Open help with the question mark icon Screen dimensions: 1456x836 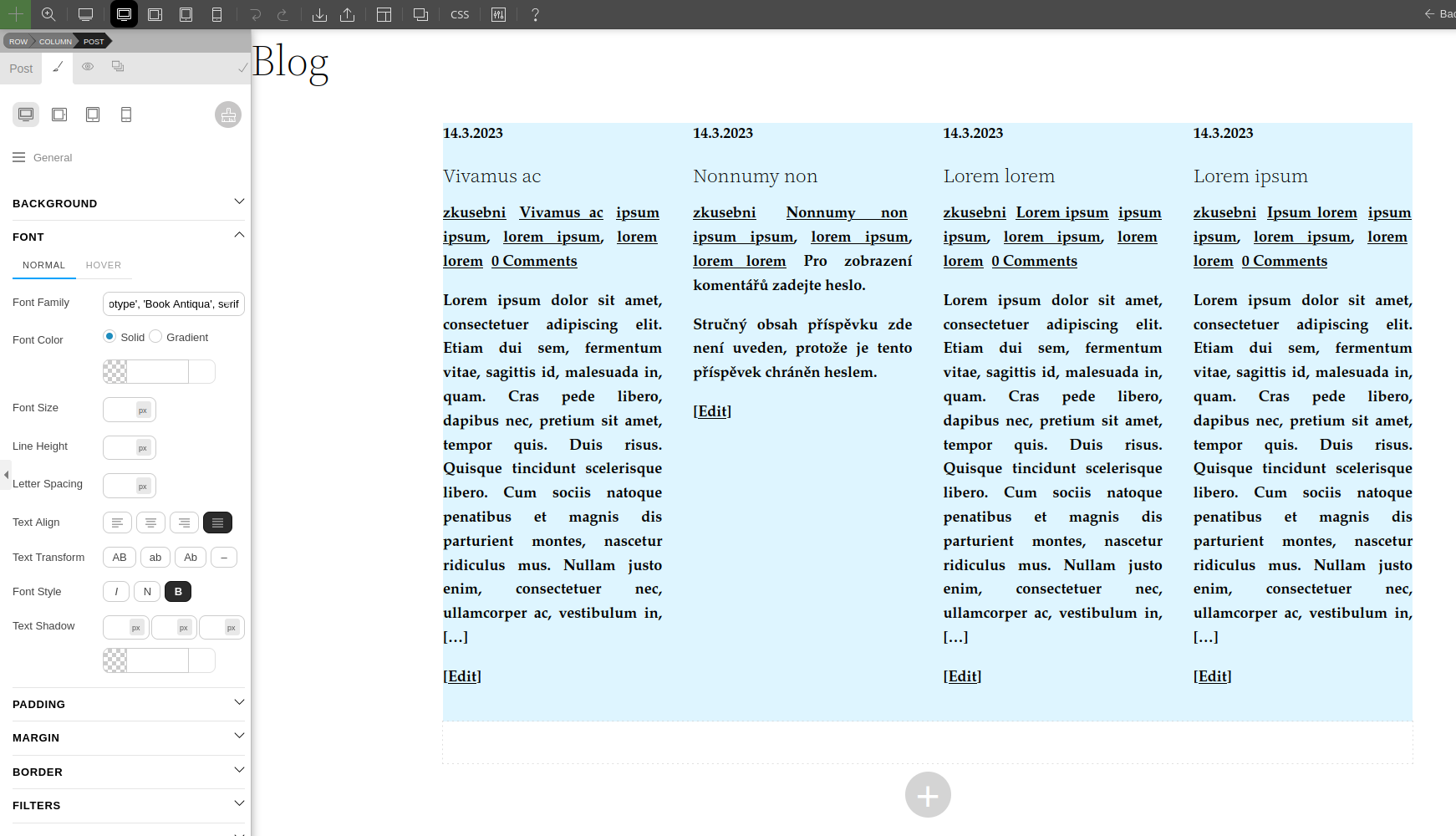(x=535, y=14)
